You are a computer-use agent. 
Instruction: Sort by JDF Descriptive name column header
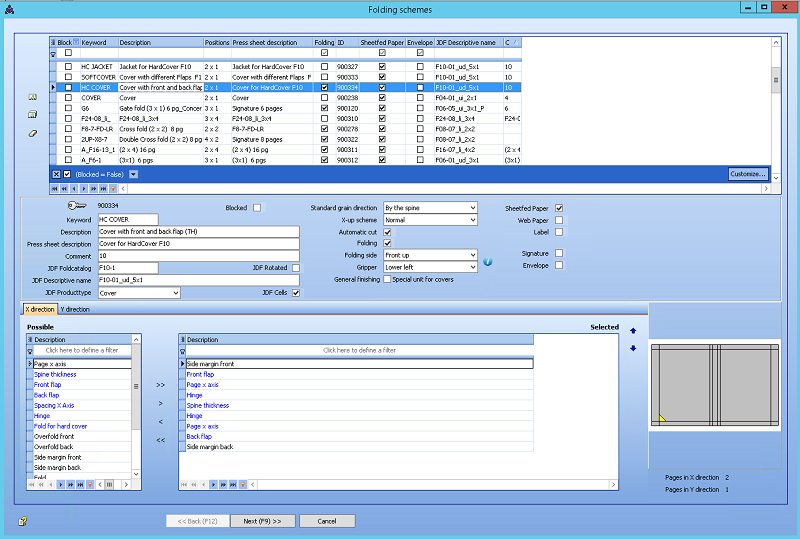click(468, 42)
